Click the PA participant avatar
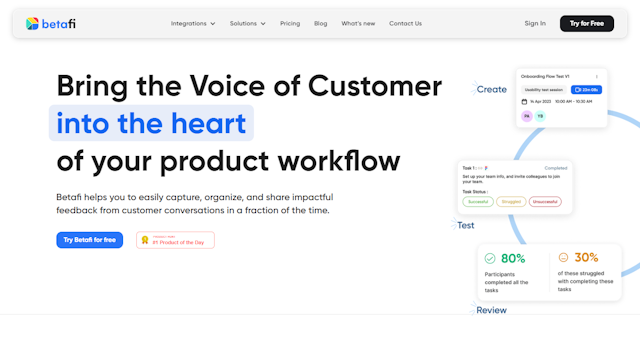Screen dimensions: 640x360 [x=527, y=116]
